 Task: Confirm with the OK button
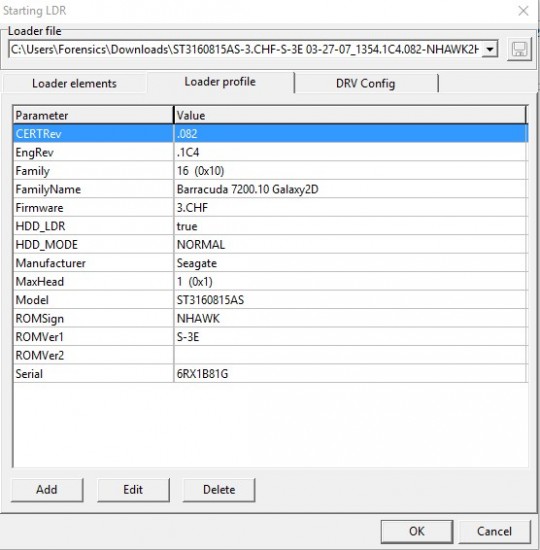(417, 531)
